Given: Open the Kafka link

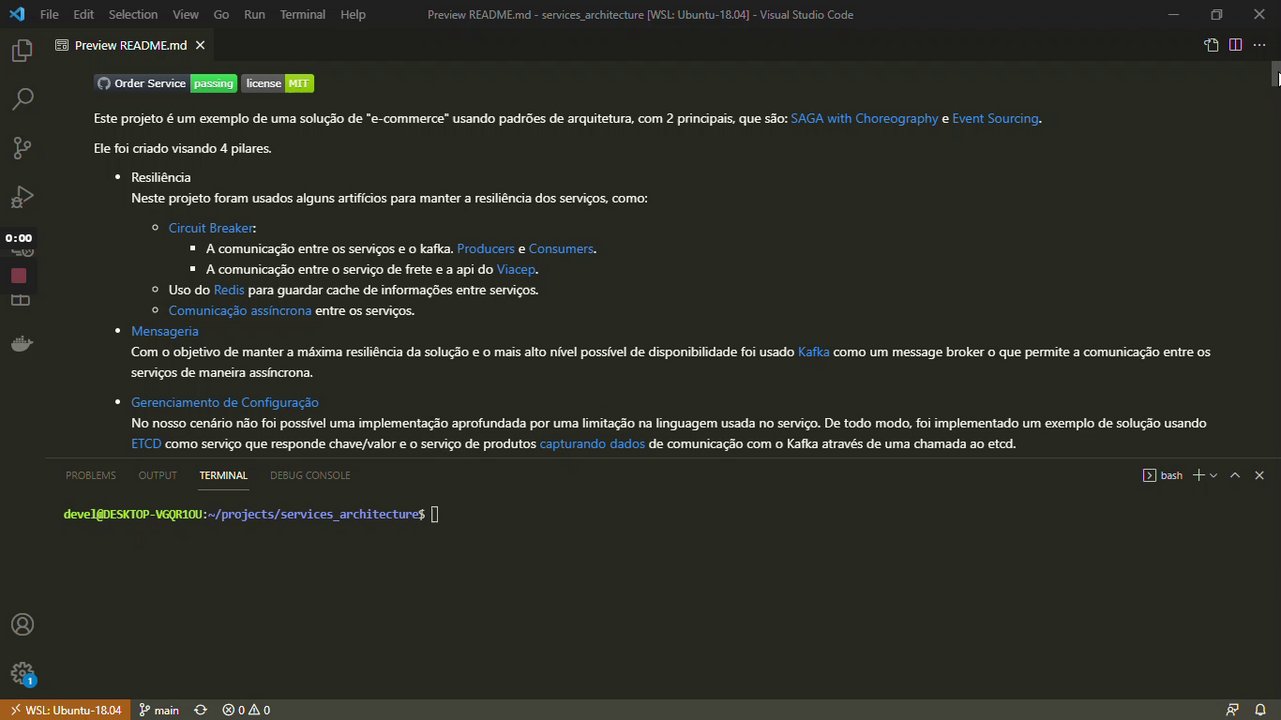Looking at the screenshot, I should (x=814, y=352).
